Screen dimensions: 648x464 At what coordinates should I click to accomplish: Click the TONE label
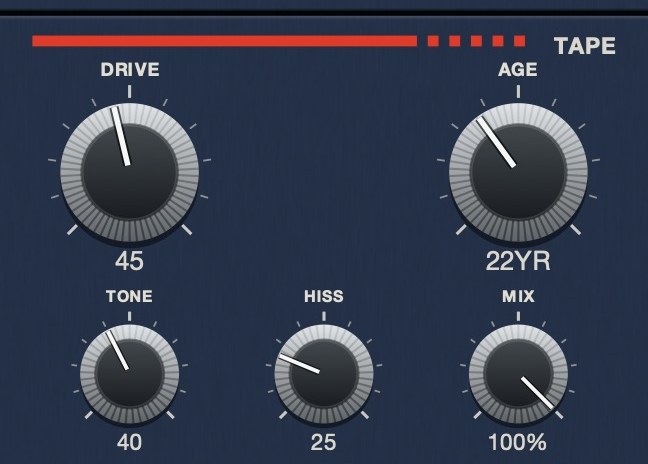tap(129, 296)
